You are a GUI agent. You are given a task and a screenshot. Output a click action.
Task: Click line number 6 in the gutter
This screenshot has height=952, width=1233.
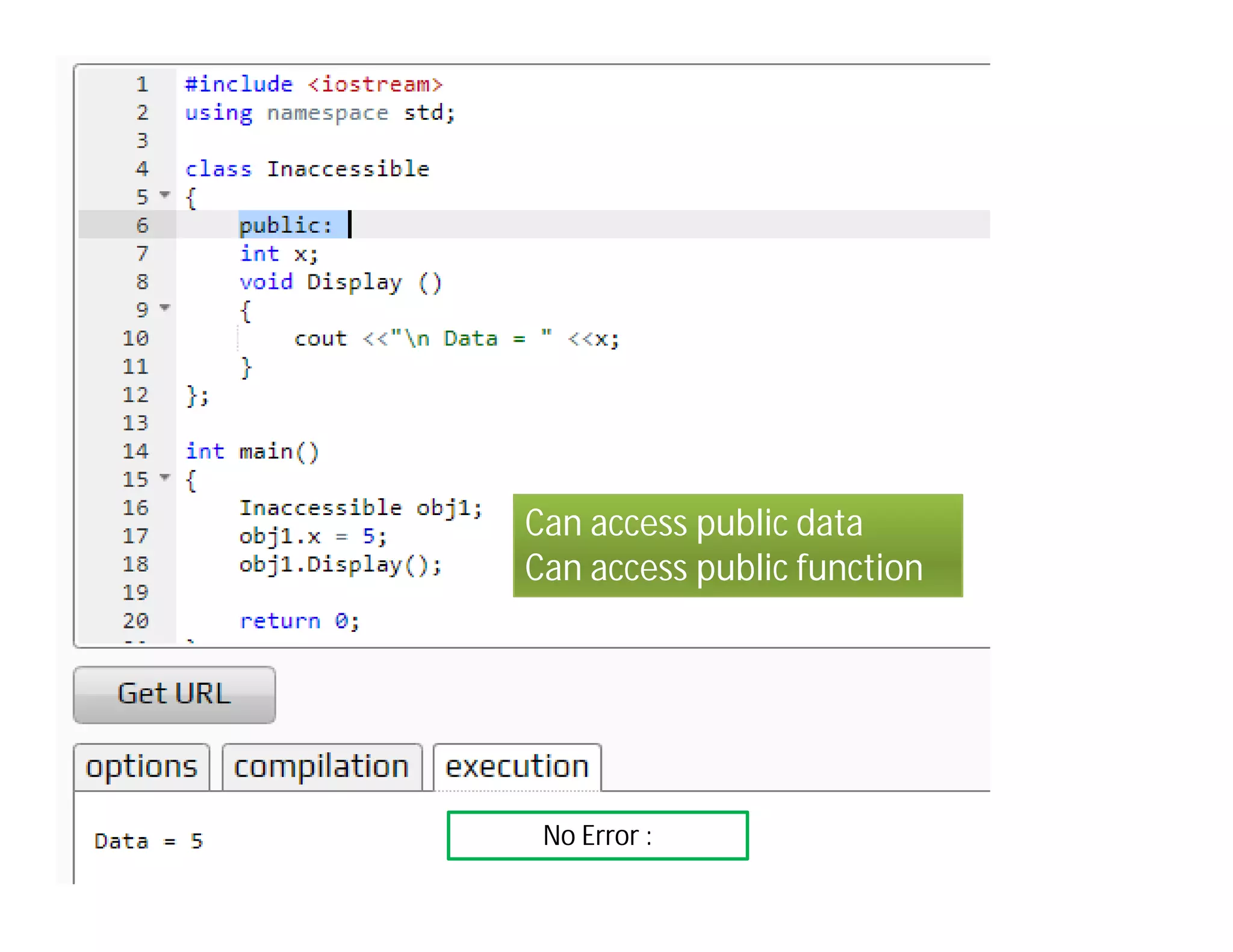(x=142, y=225)
